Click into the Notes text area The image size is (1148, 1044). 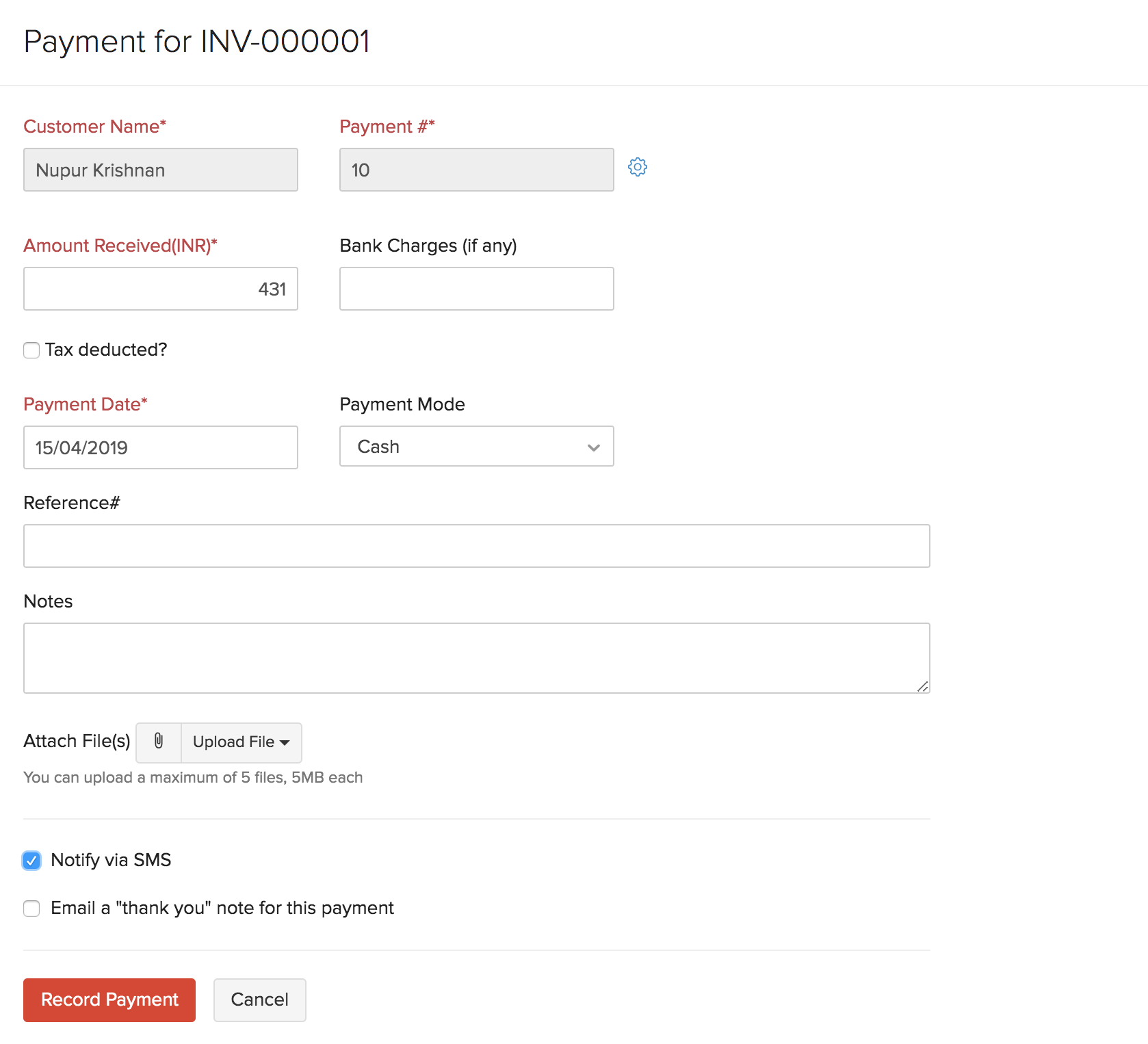(476, 657)
